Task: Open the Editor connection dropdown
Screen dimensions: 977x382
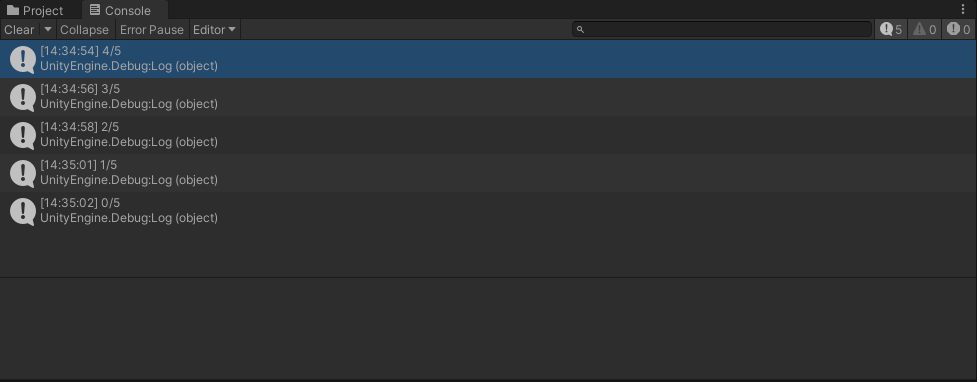Action: 214,29
